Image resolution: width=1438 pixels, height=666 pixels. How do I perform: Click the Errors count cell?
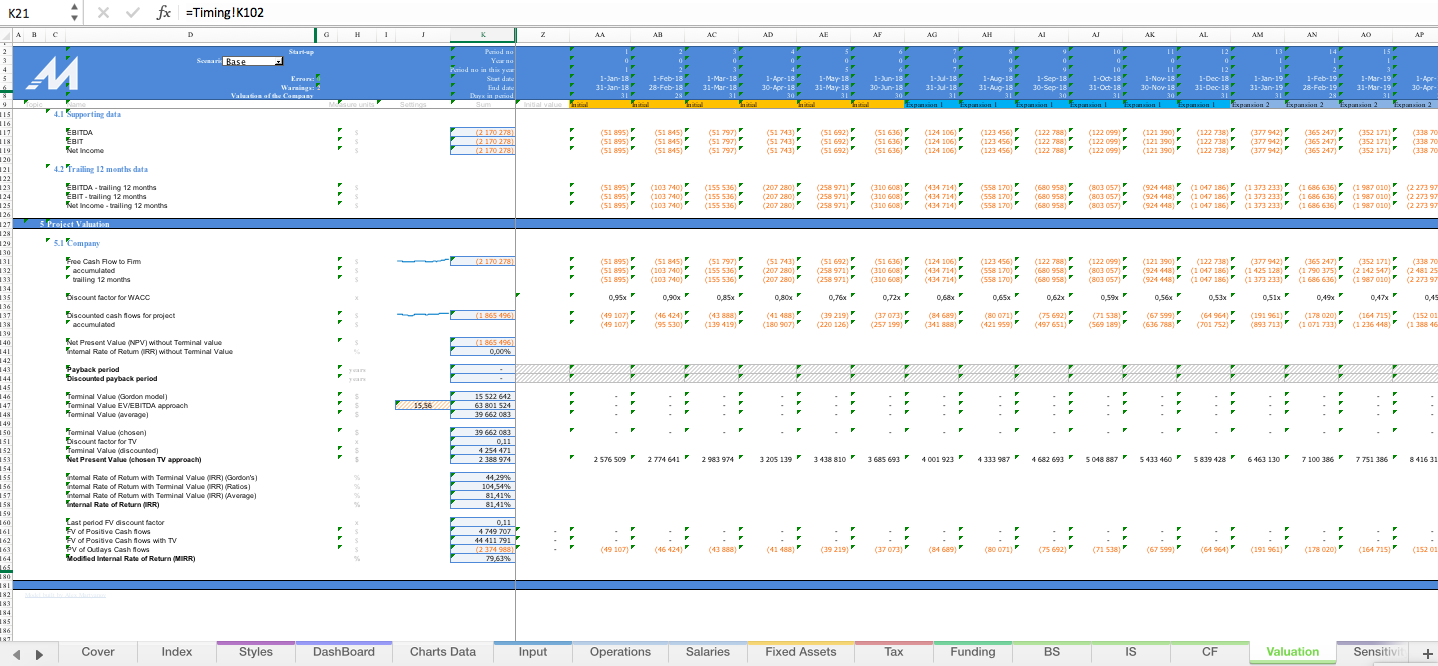coord(319,78)
